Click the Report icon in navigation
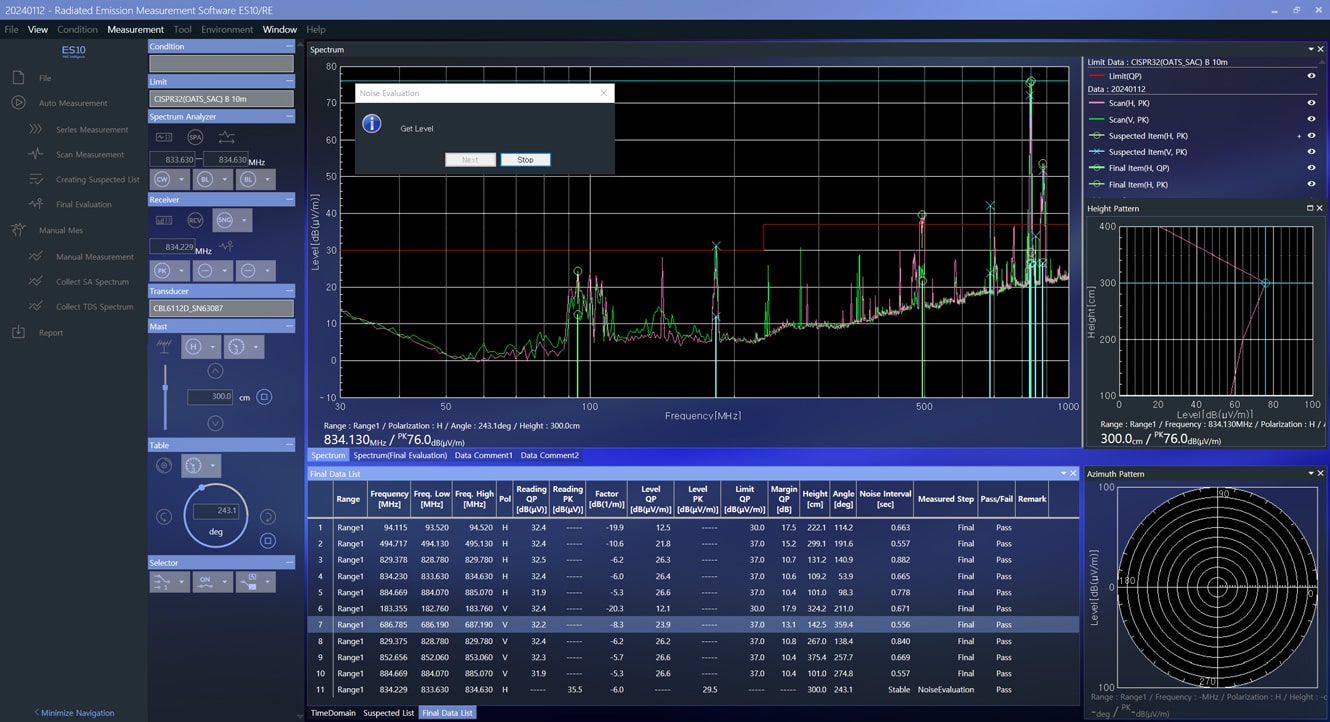This screenshot has height=722, width=1330. (18, 332)
